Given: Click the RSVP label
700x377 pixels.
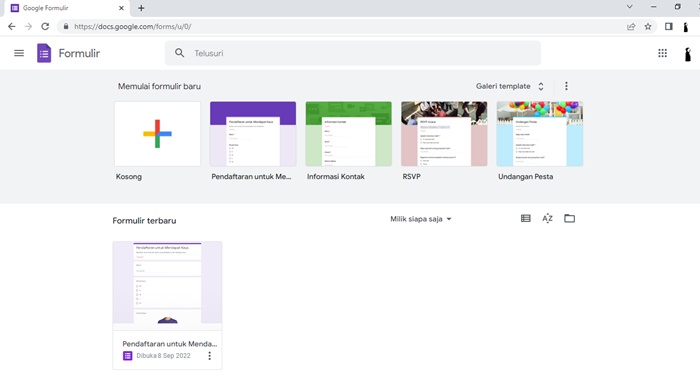Looking at the screenshot, I should tap(411, 176).
